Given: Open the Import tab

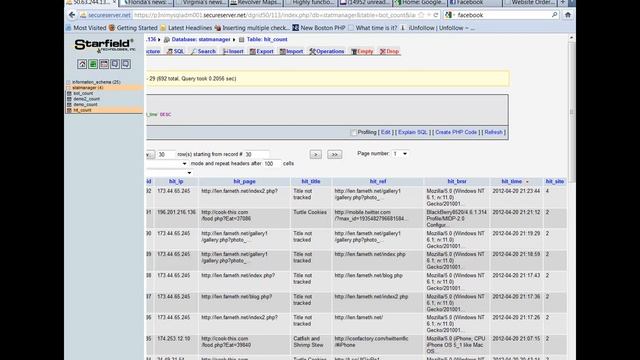Looking at the screenshot, I should pos(291,51).
